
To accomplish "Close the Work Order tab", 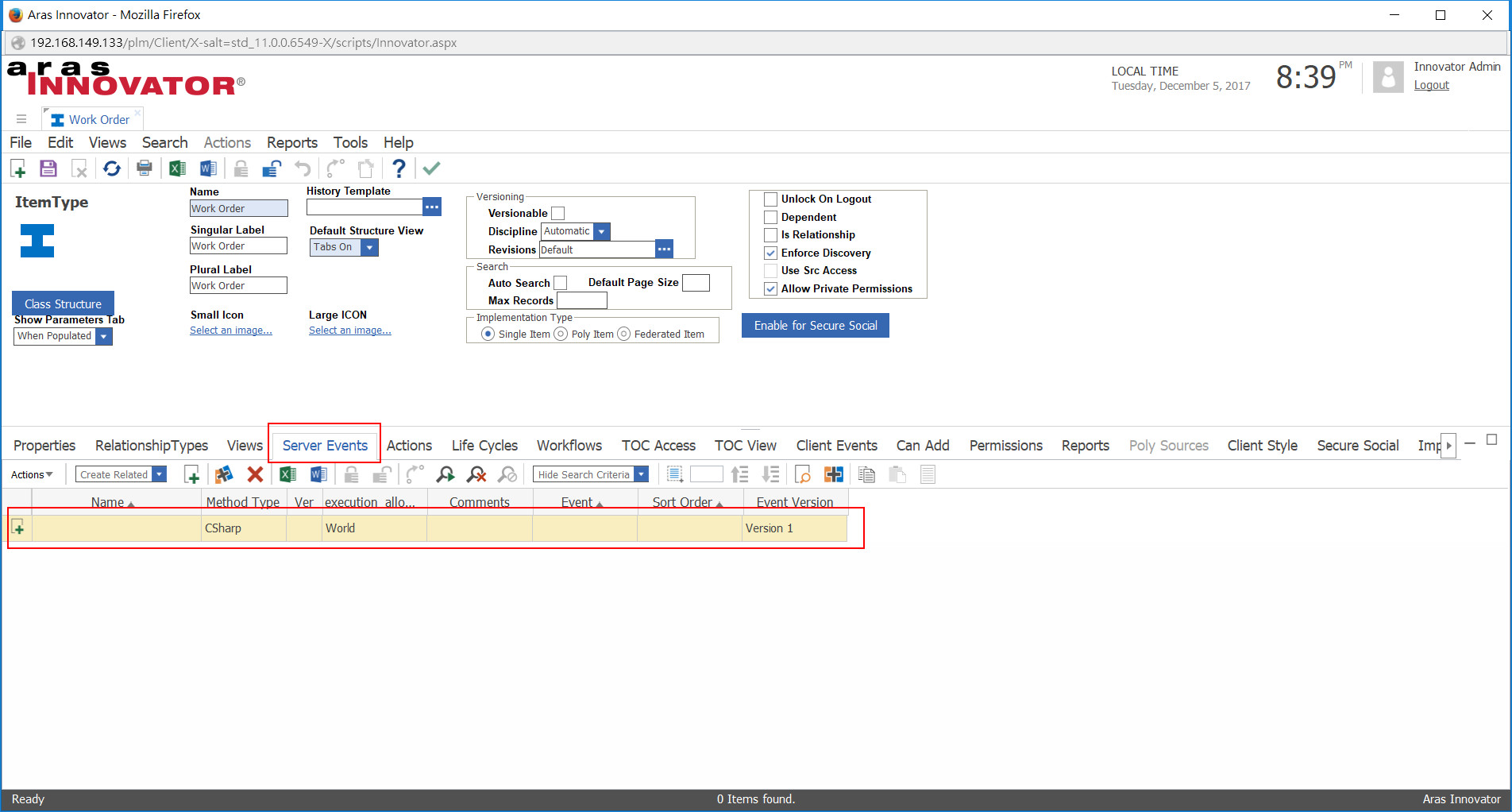I will tap(137, 113).
